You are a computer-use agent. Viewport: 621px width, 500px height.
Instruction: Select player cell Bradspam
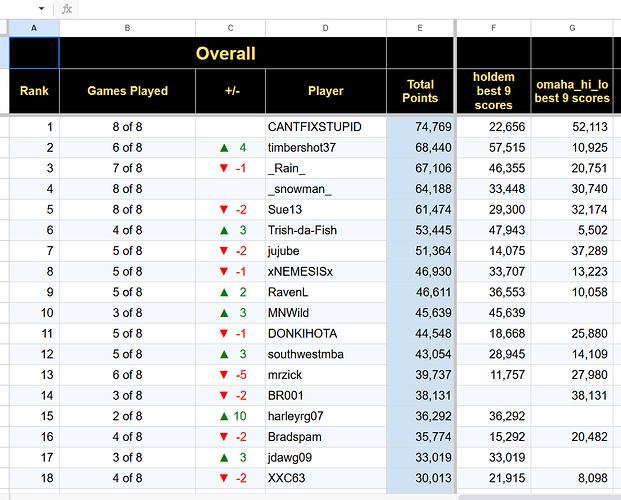(326, 437)
